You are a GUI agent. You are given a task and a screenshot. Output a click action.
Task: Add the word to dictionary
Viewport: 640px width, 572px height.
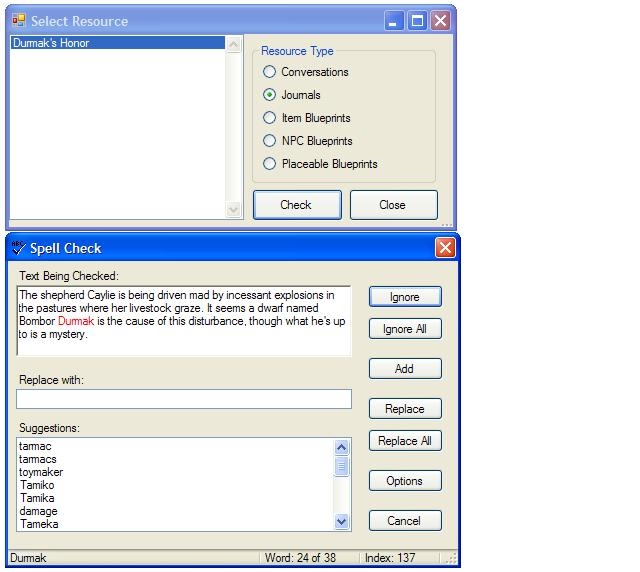coord(404,369)
